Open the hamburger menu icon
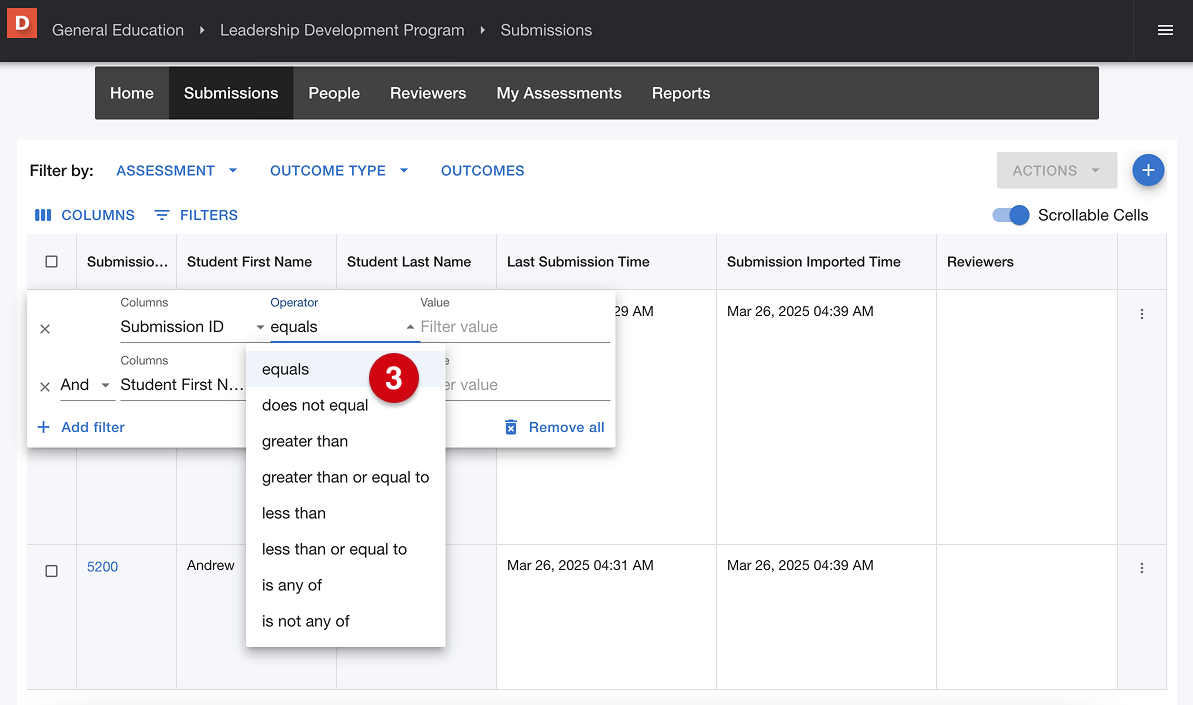This screenshot has height=705, width=1193. tap(1164, 30)
